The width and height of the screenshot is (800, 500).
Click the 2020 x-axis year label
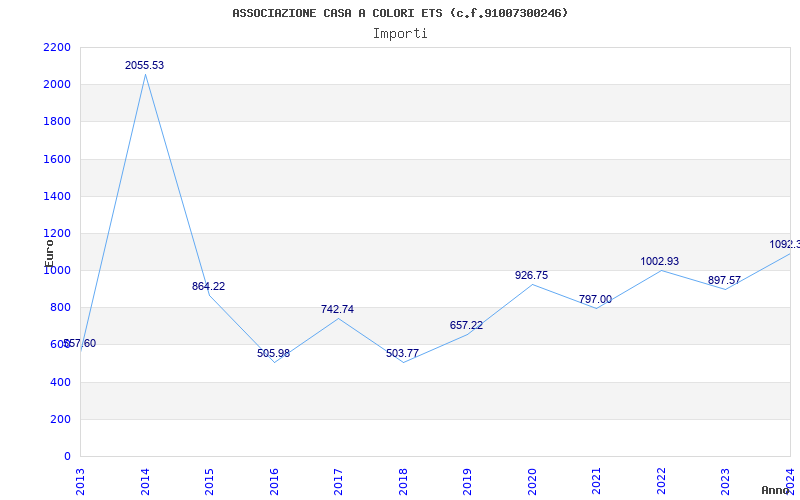pyautogui.click(x=532, y=481)
